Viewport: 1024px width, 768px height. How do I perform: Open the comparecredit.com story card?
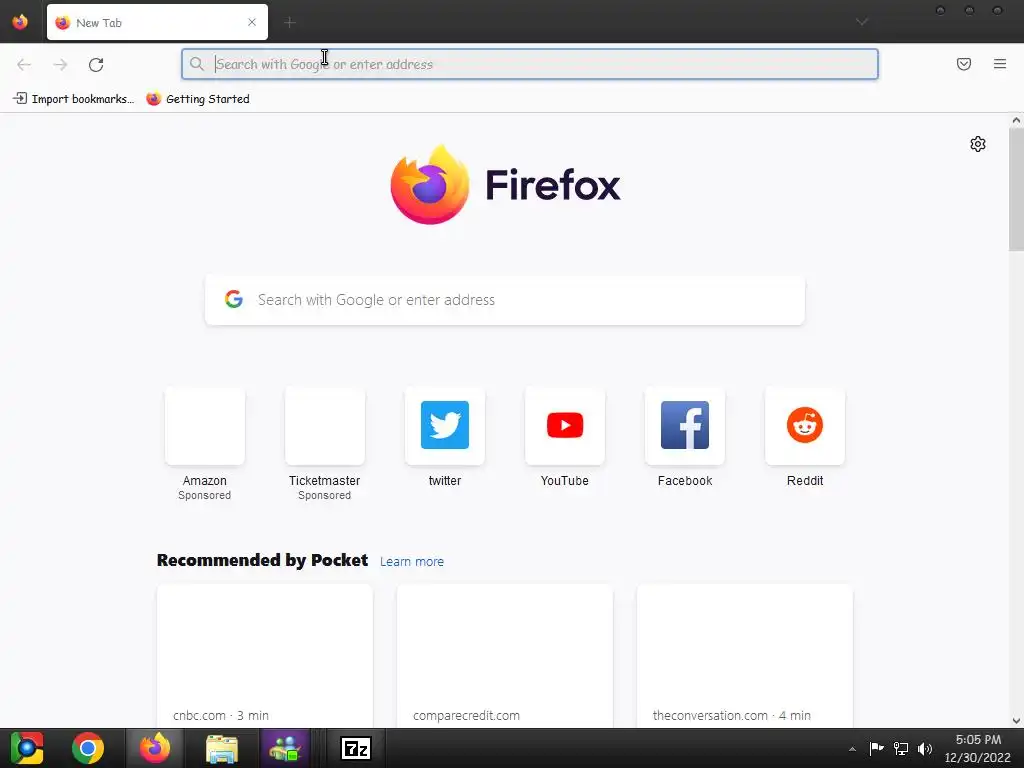[505, 656]
